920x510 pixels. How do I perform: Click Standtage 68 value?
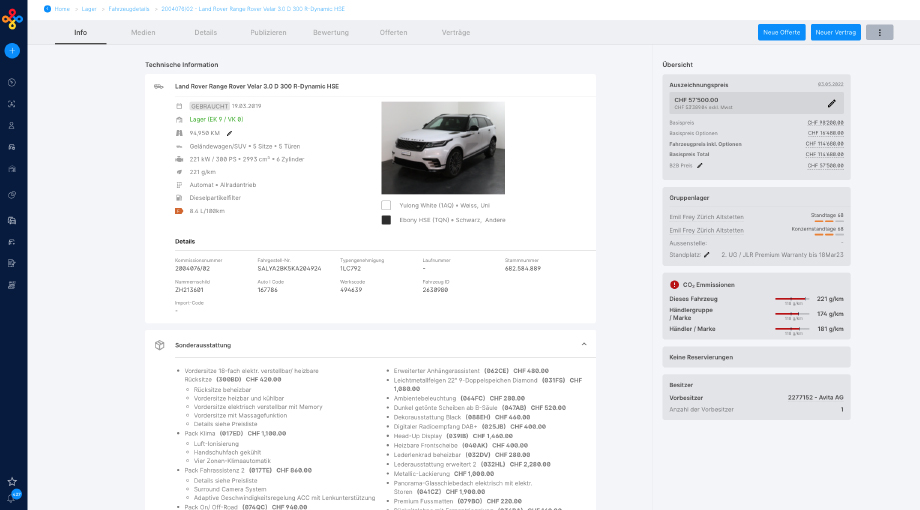827,215
